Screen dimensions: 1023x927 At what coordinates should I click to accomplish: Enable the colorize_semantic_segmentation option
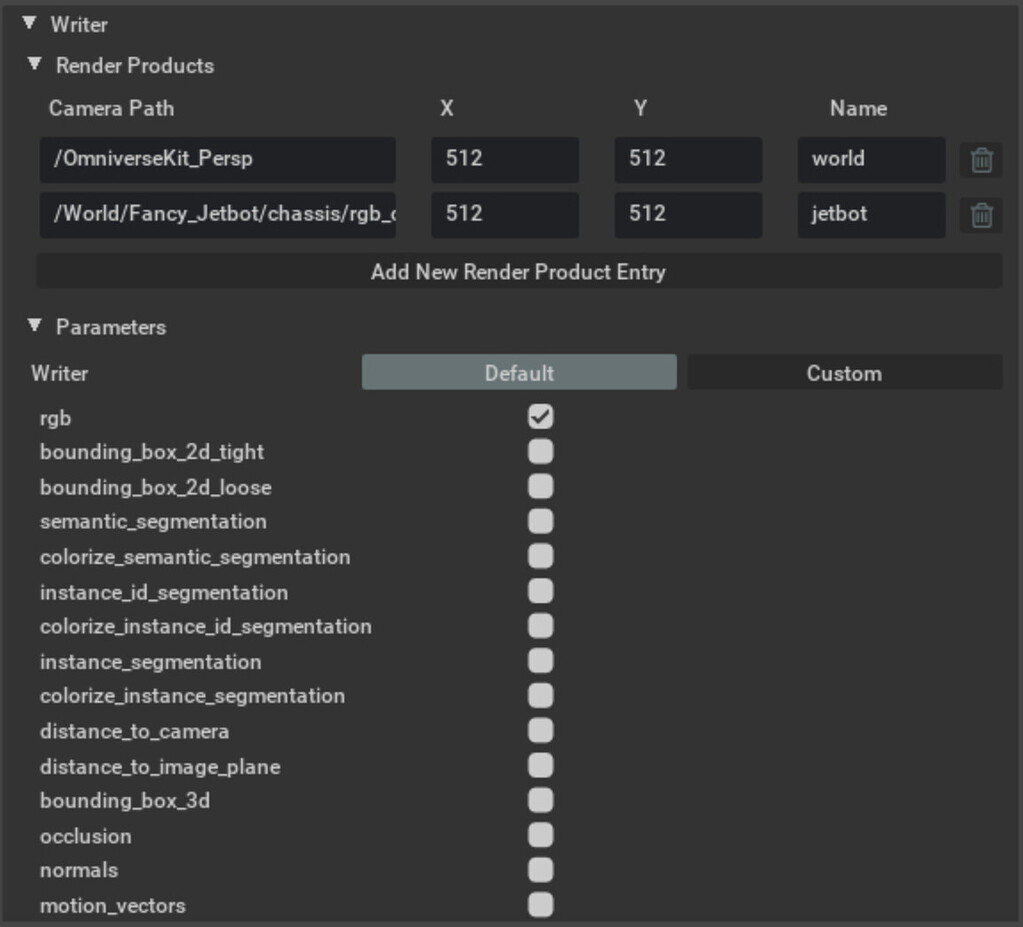540,556
